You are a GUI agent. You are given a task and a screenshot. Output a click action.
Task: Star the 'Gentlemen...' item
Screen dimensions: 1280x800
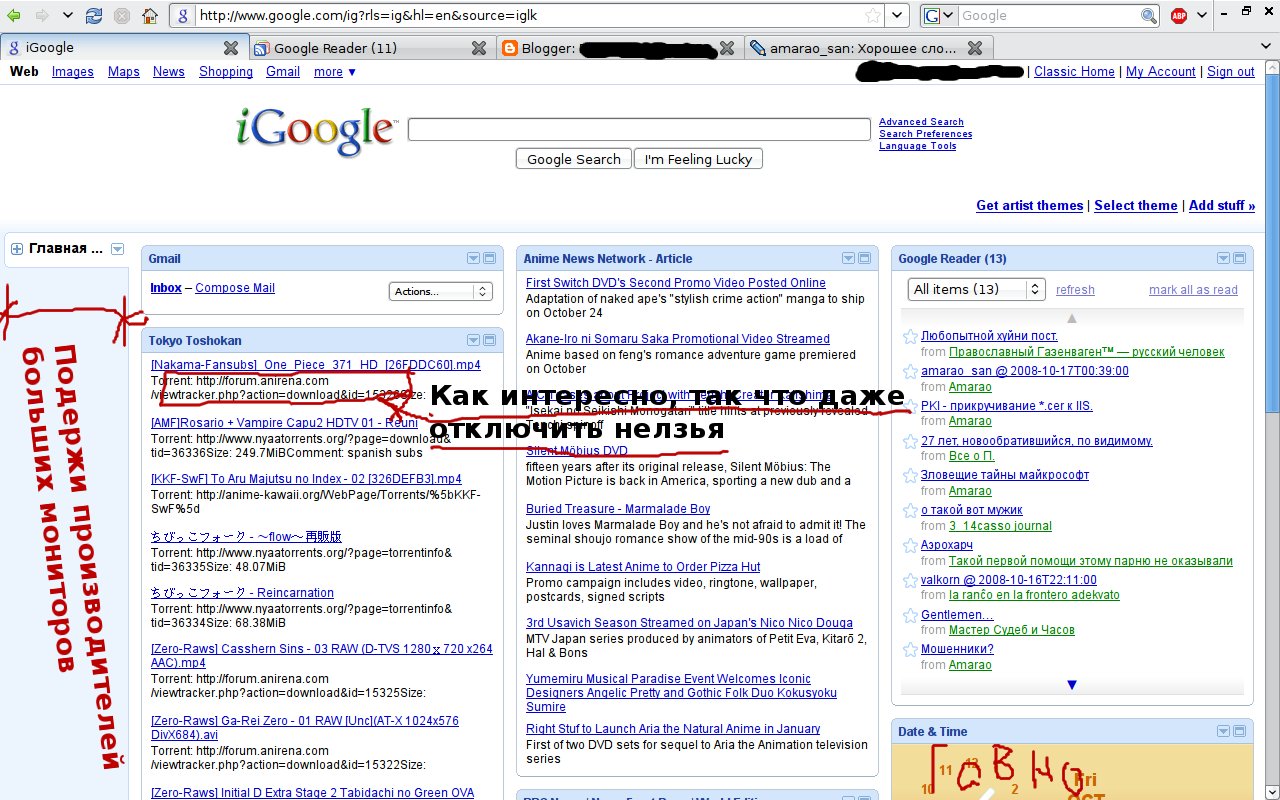910,615
